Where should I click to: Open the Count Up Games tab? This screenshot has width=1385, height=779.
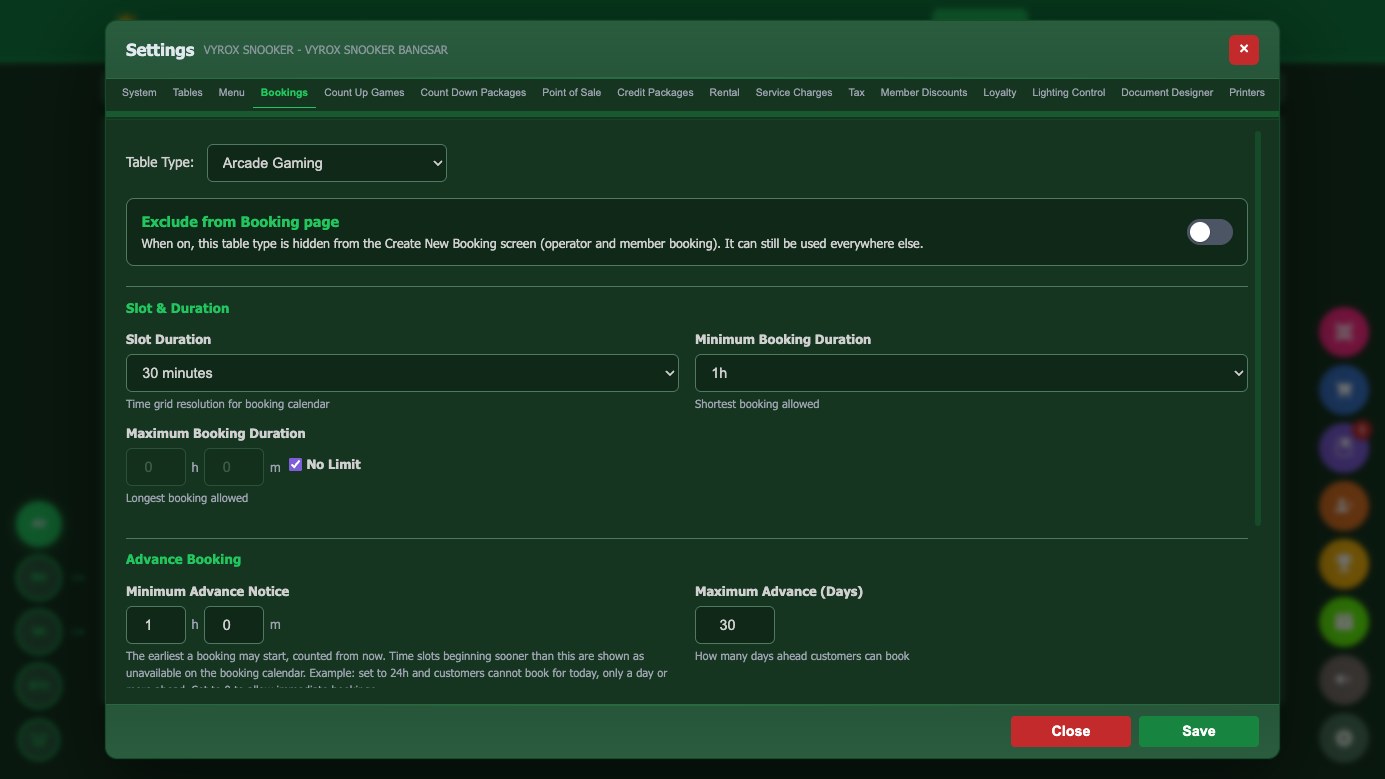pos(364,92)
